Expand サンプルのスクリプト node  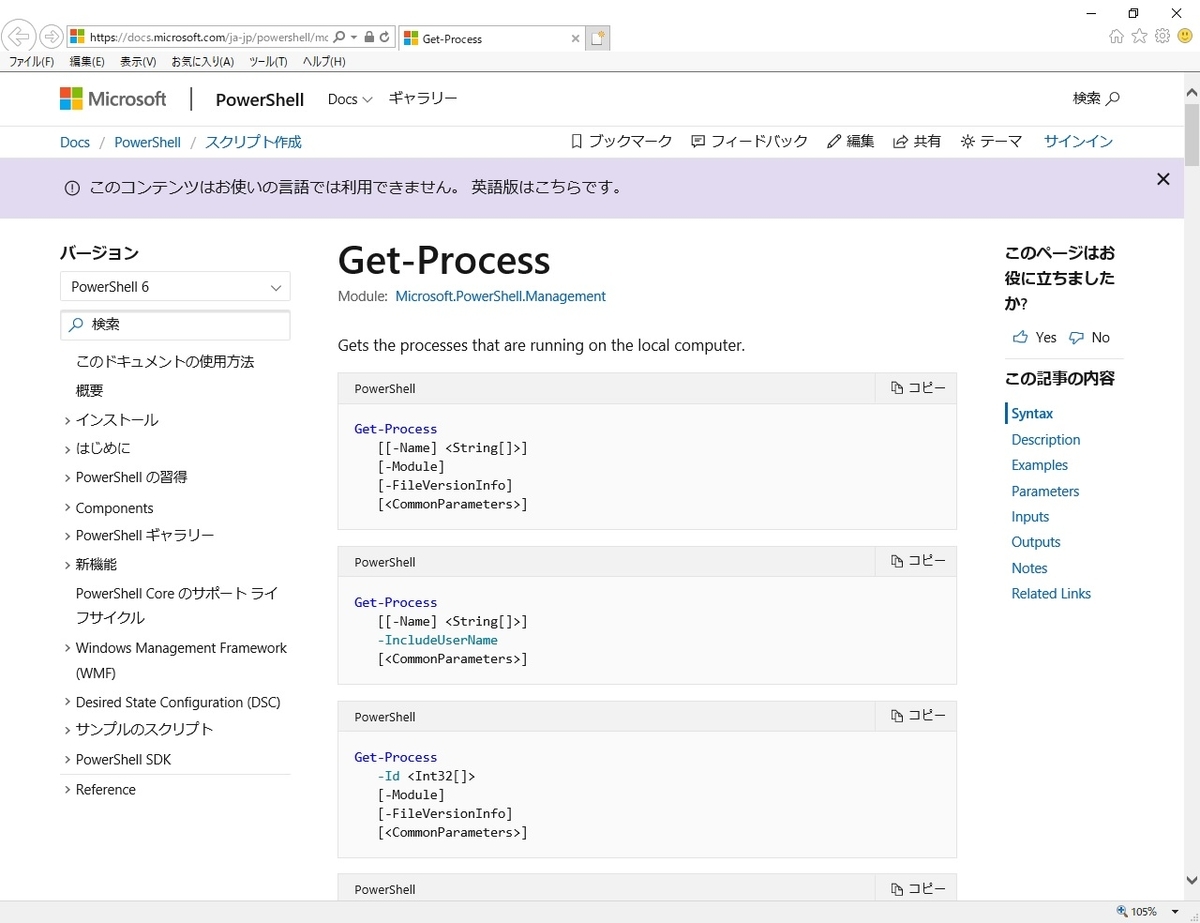(x=67, y=730)
